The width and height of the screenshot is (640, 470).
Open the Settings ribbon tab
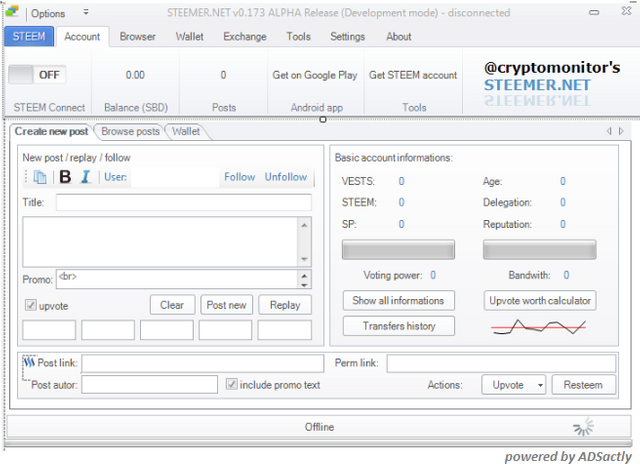(347, 37)
